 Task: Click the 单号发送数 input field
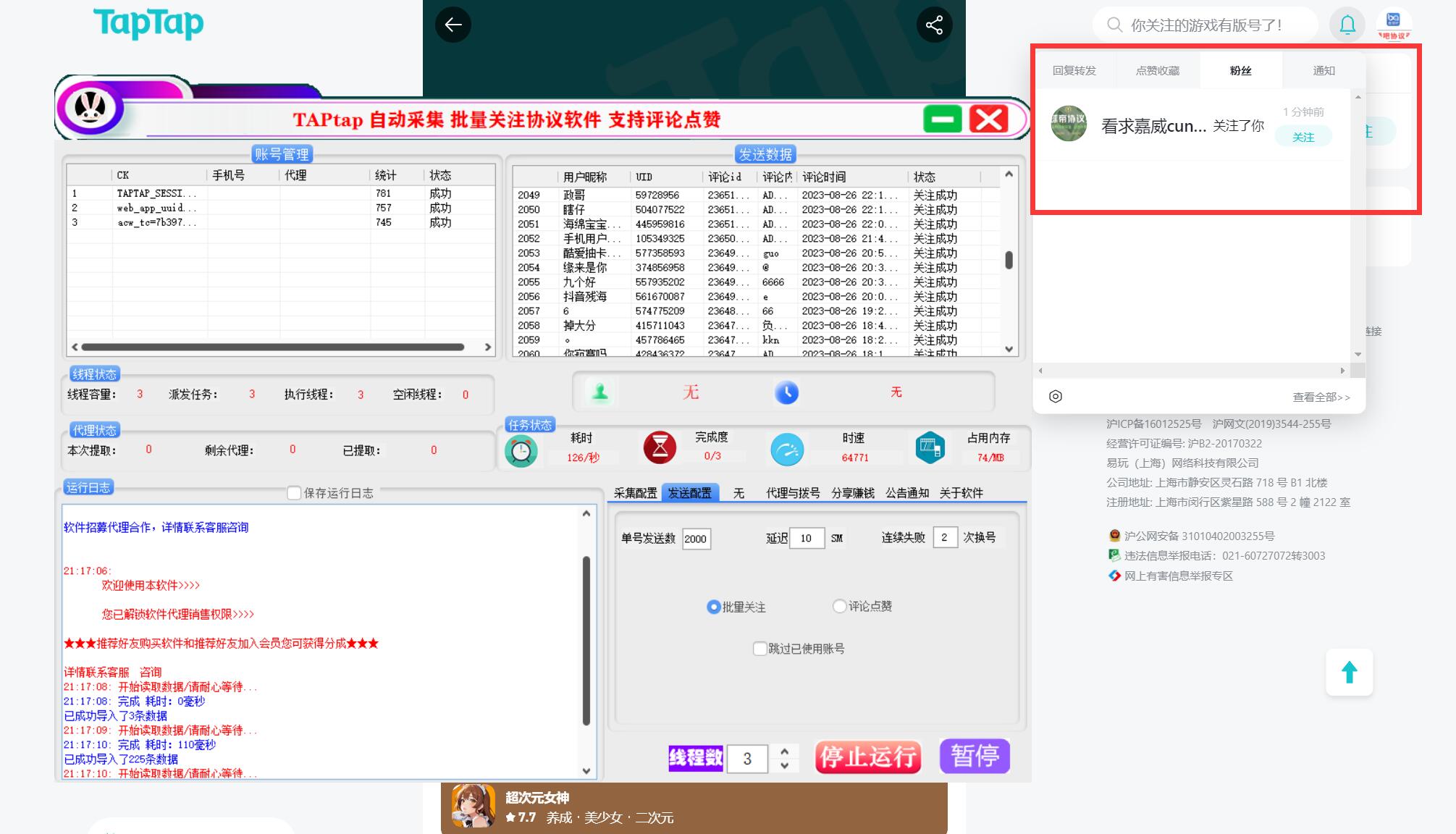point(696,539)
